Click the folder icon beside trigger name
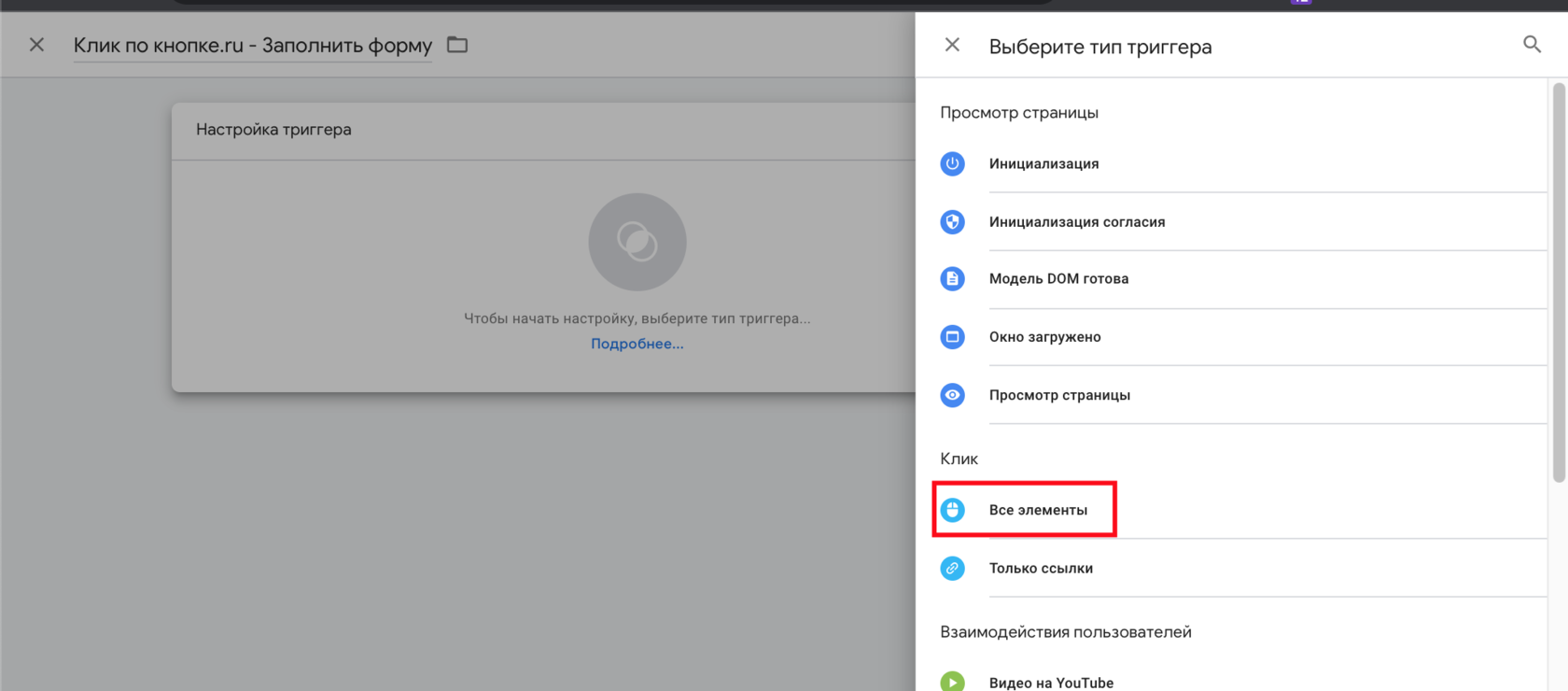 pyautogui.click(x=457, y=45)
